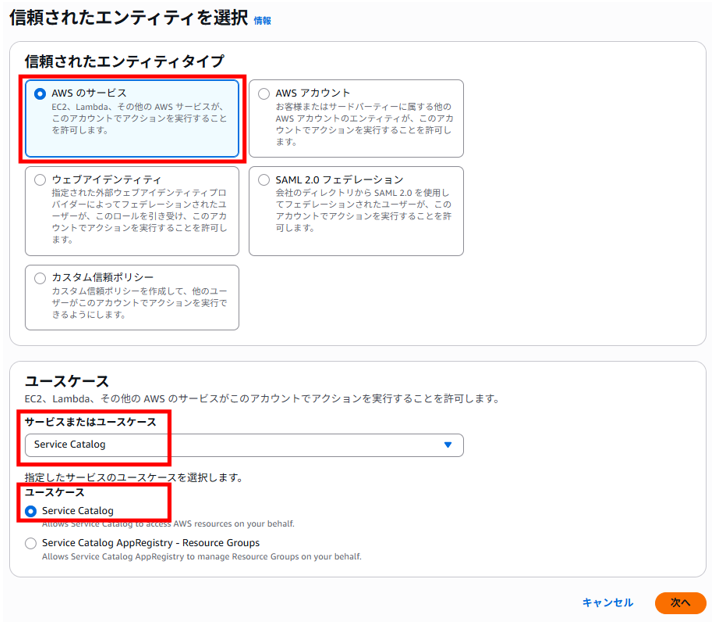This screenshot has width=716, height=628.
Task: Select the Service Catalog use case radio
Action: (x=31, y=511)
